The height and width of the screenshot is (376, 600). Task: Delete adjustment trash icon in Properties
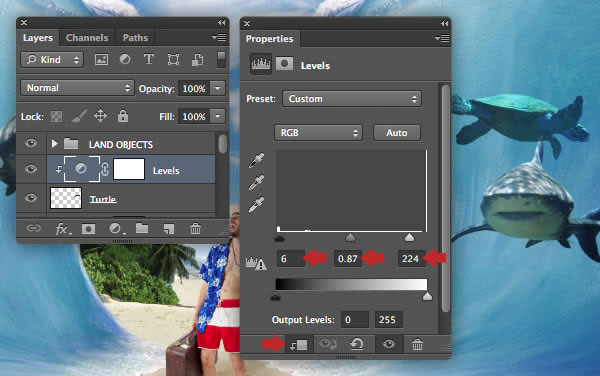[x=417, y=344]
